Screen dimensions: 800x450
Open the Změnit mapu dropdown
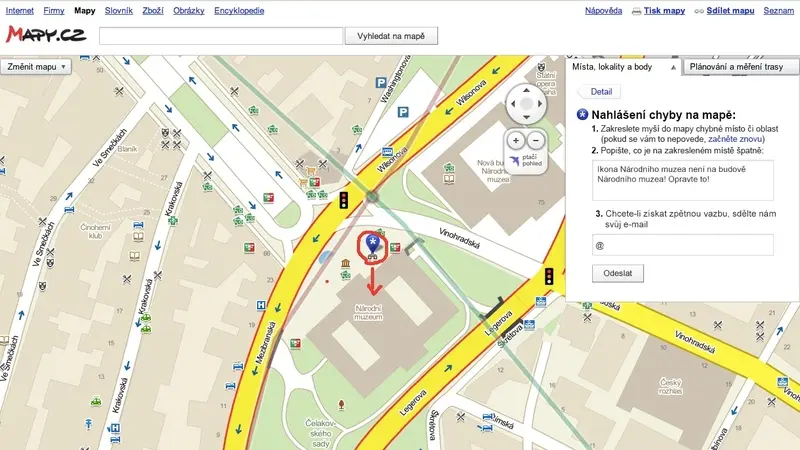[x=36, y=67]
